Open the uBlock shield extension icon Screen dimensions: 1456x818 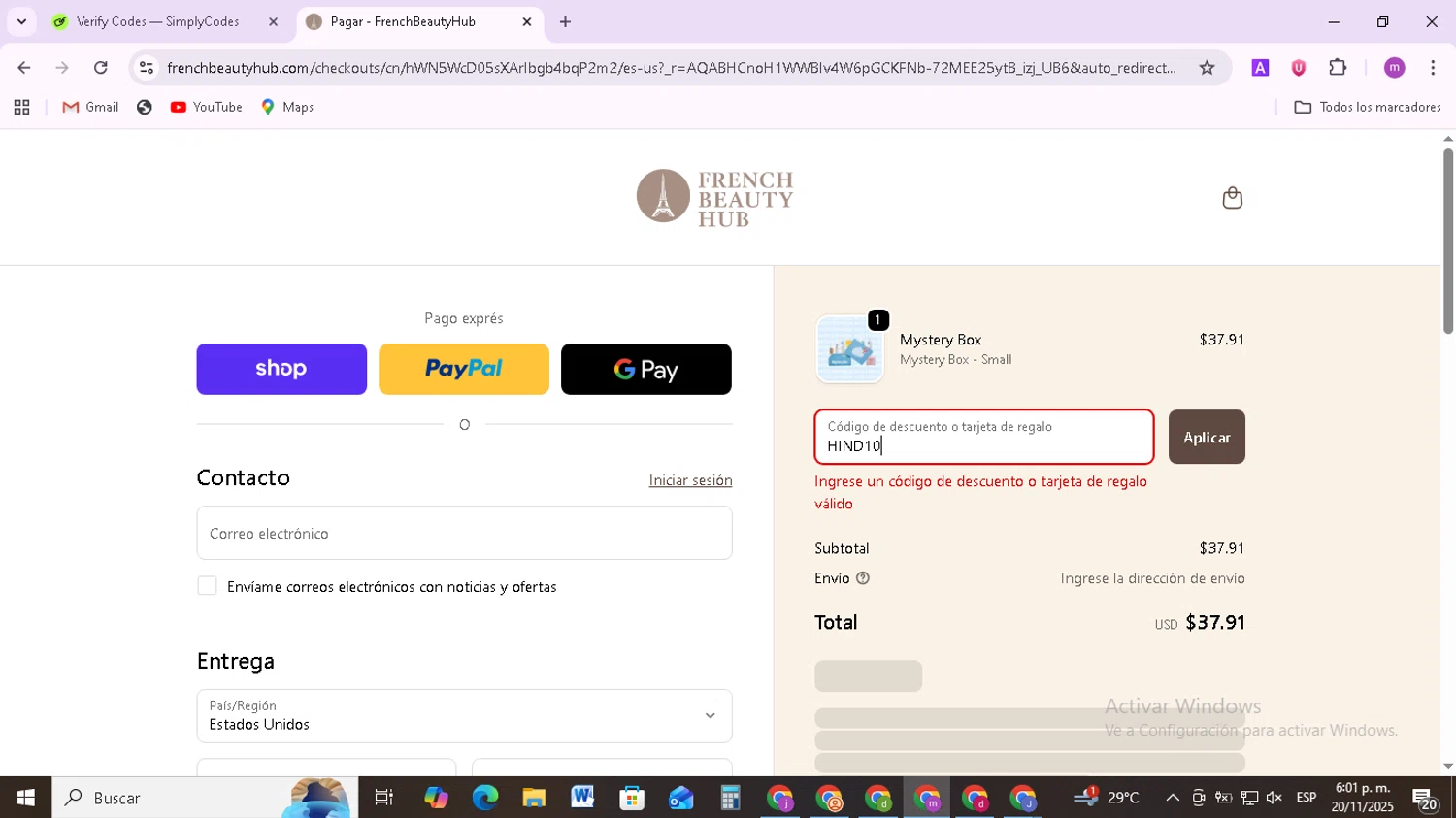coord(1299,68)
